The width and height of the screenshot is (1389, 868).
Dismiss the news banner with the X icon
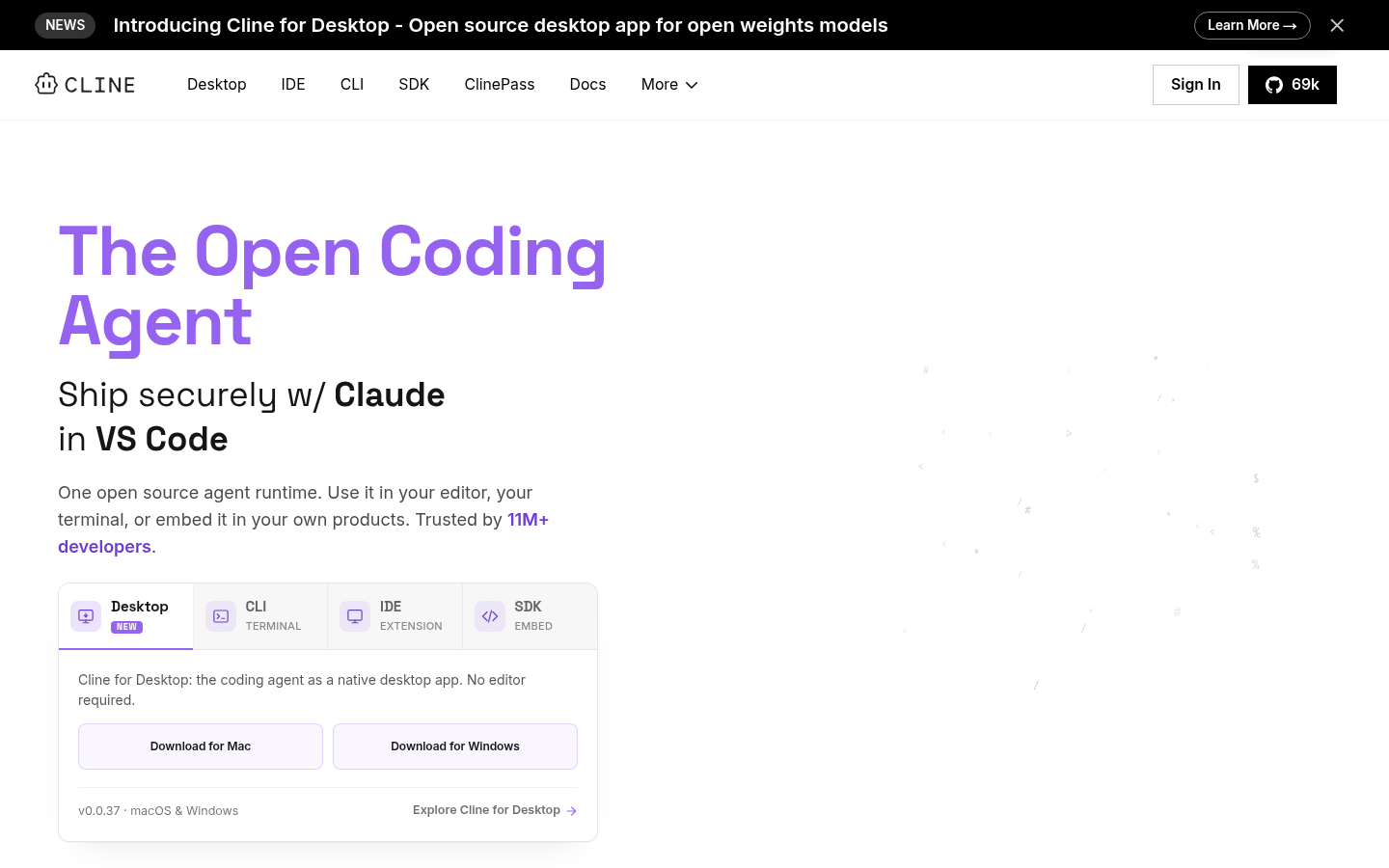(1337, 25)
